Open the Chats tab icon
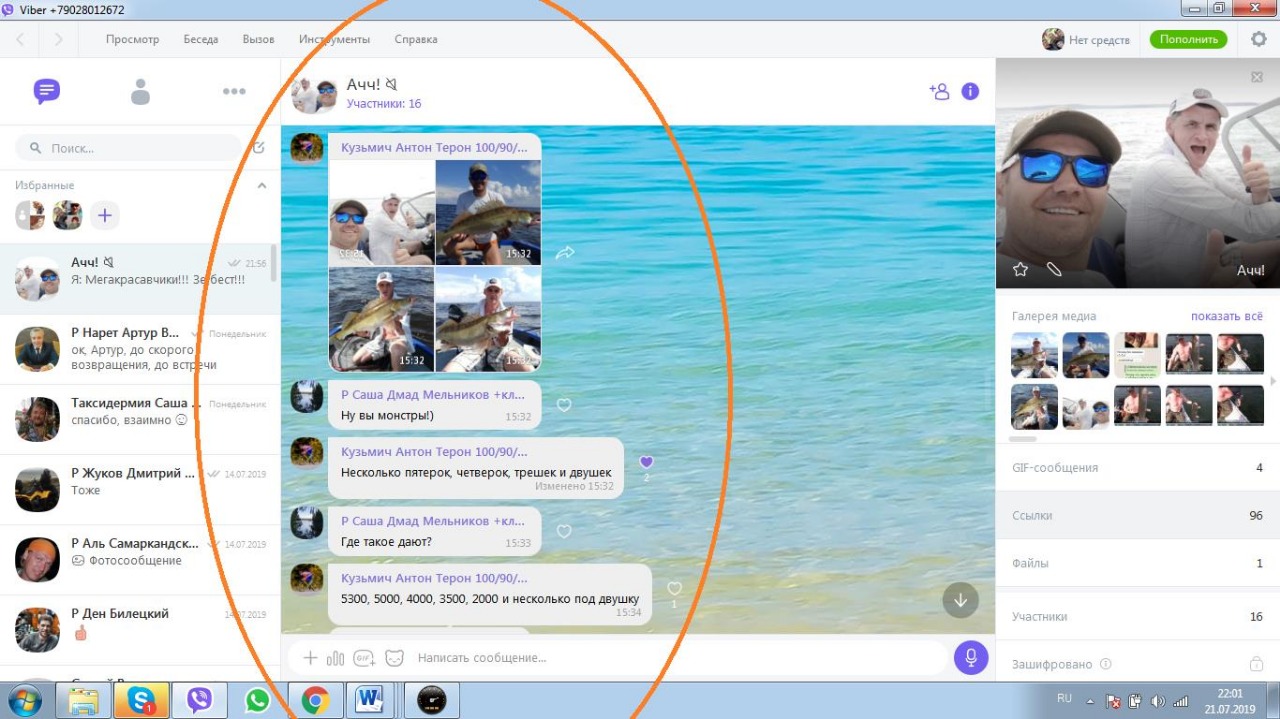The width and height of the screenshot is (1280, 719). (x=47, y=92)
